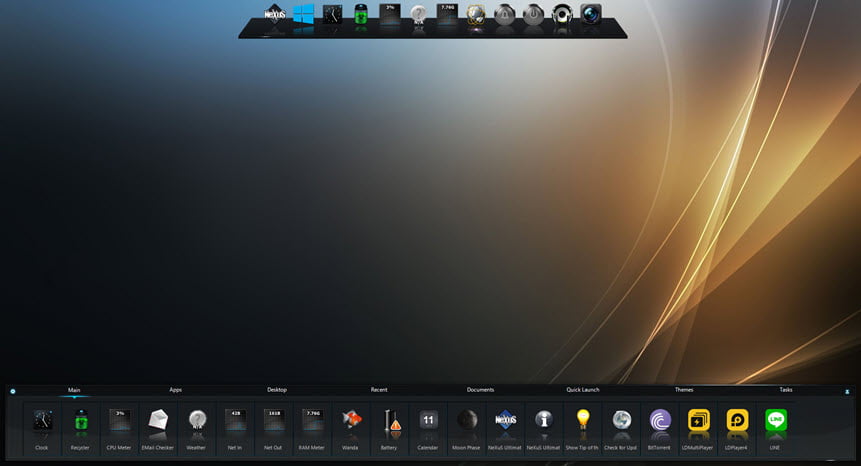This screenshot has height=466, width=861.
Task: Switch to the Main tab
Action: [74, 390]
